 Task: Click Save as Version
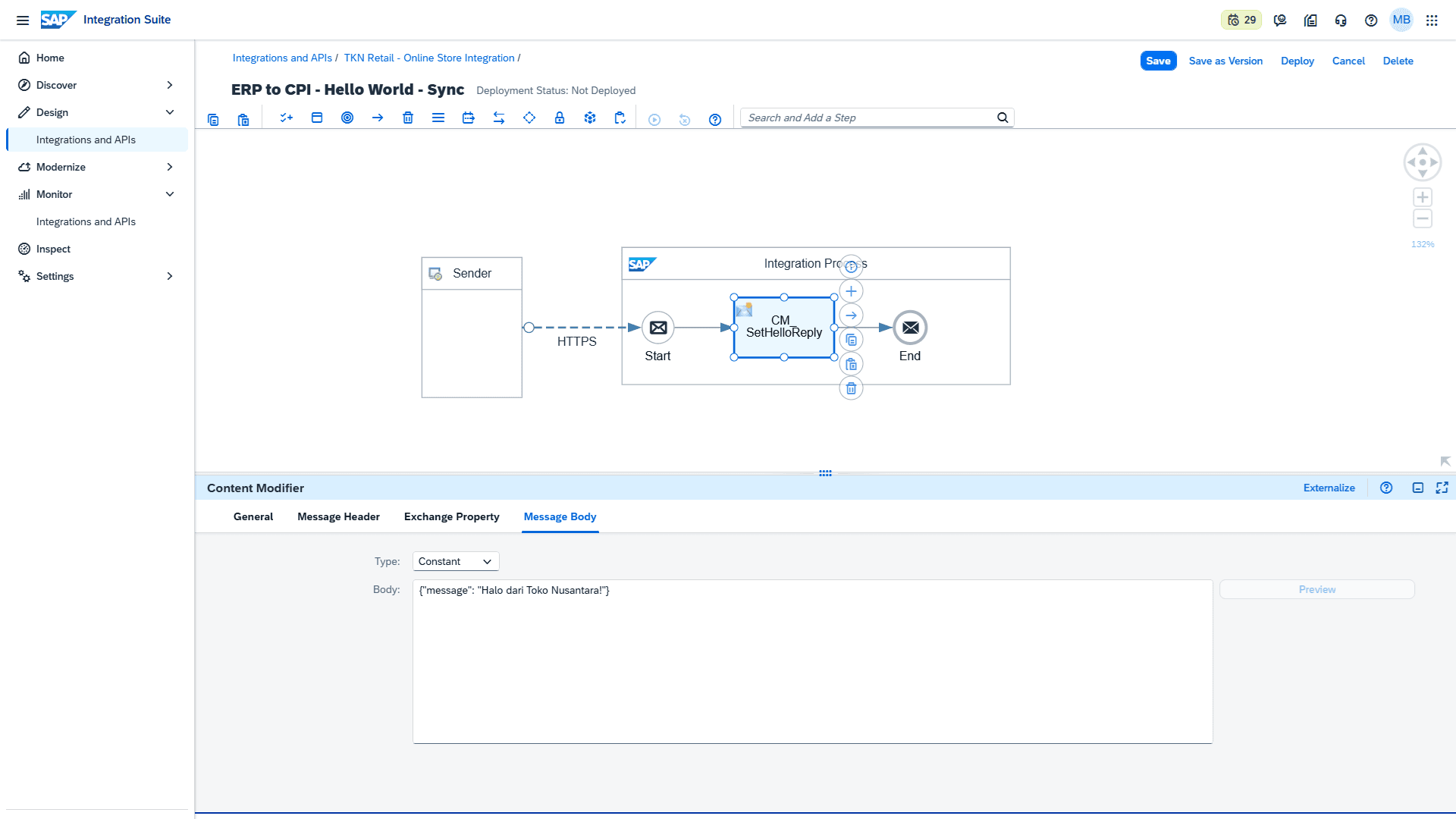coord(1225,61)
